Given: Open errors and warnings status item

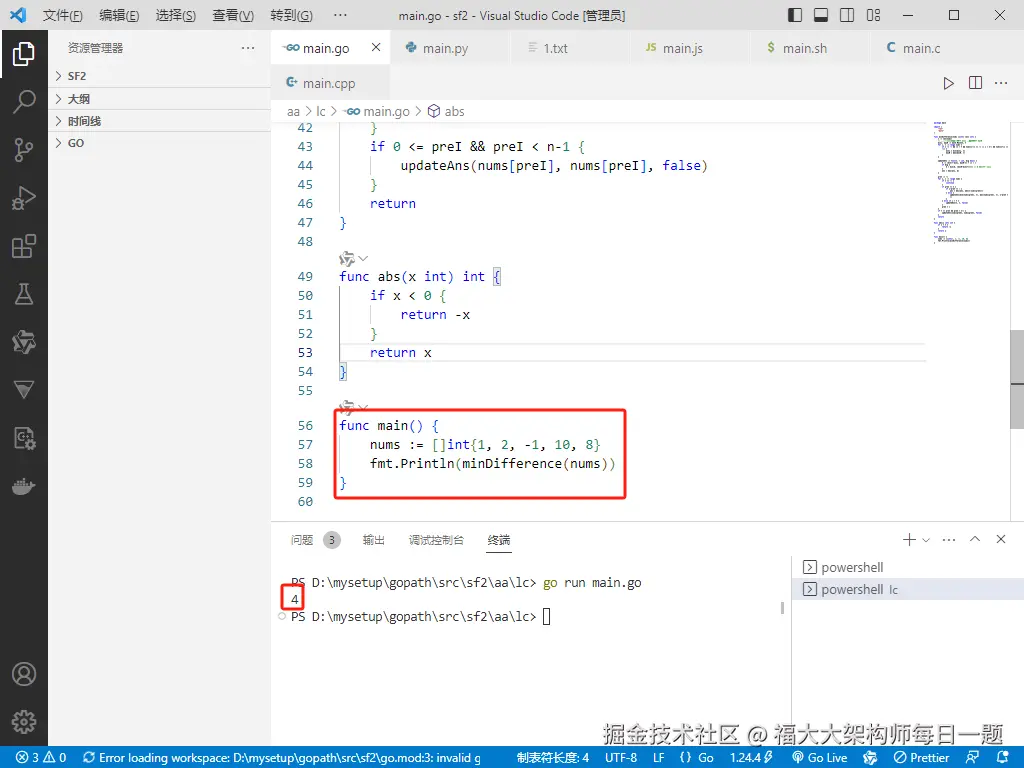Looking at the screenshot, I should 40,758.
